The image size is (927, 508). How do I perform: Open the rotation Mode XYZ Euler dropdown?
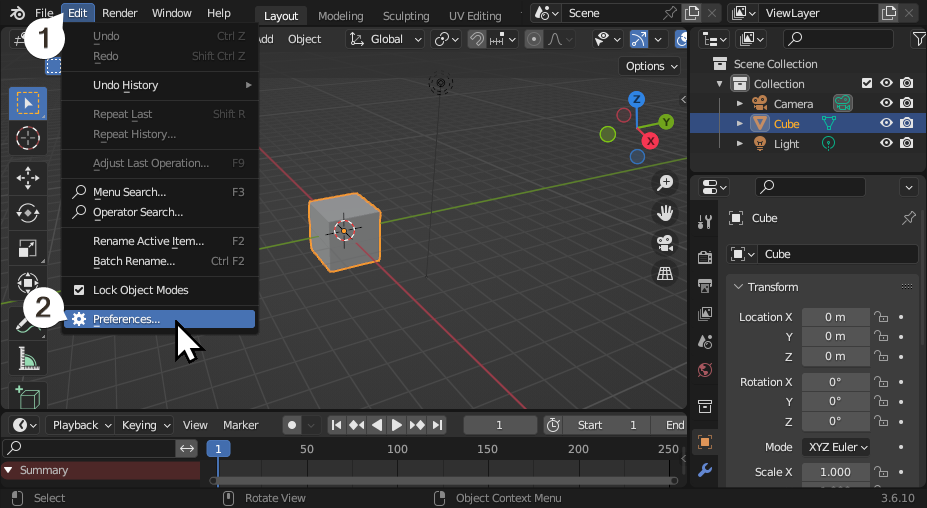pos(835,447)
